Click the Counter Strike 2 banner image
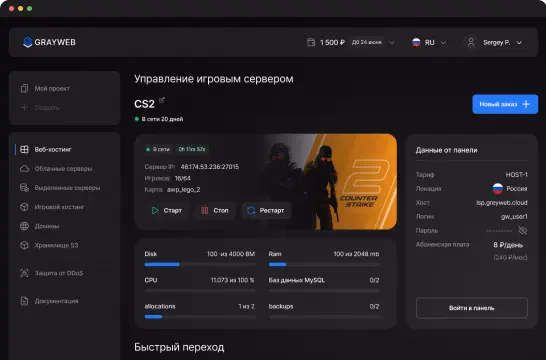The height and width of the screenshot is (360, 546). pyautogui.click(x=331, y=182)
